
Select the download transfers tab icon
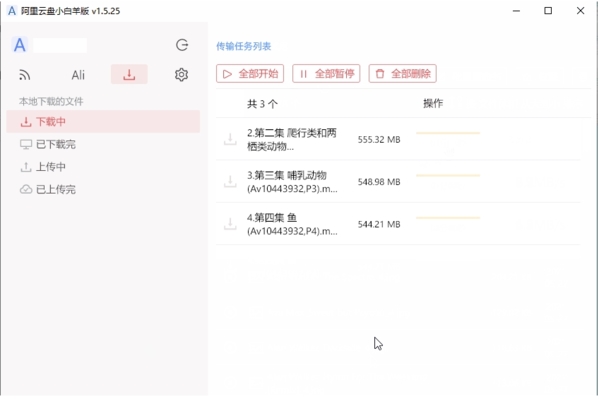(129, 74)
